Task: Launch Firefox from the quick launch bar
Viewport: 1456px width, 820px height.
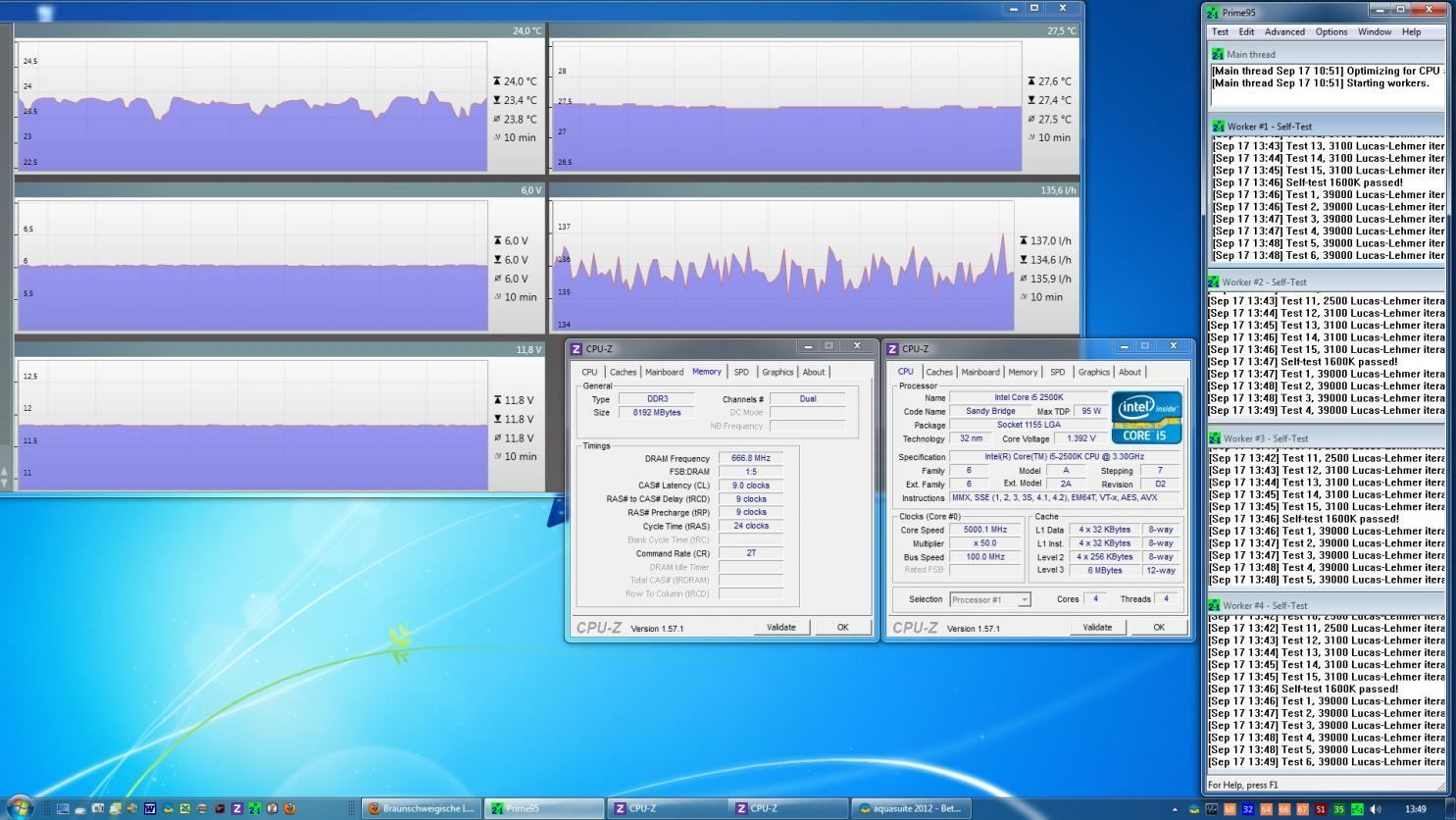Action: [x=289, y=808]
